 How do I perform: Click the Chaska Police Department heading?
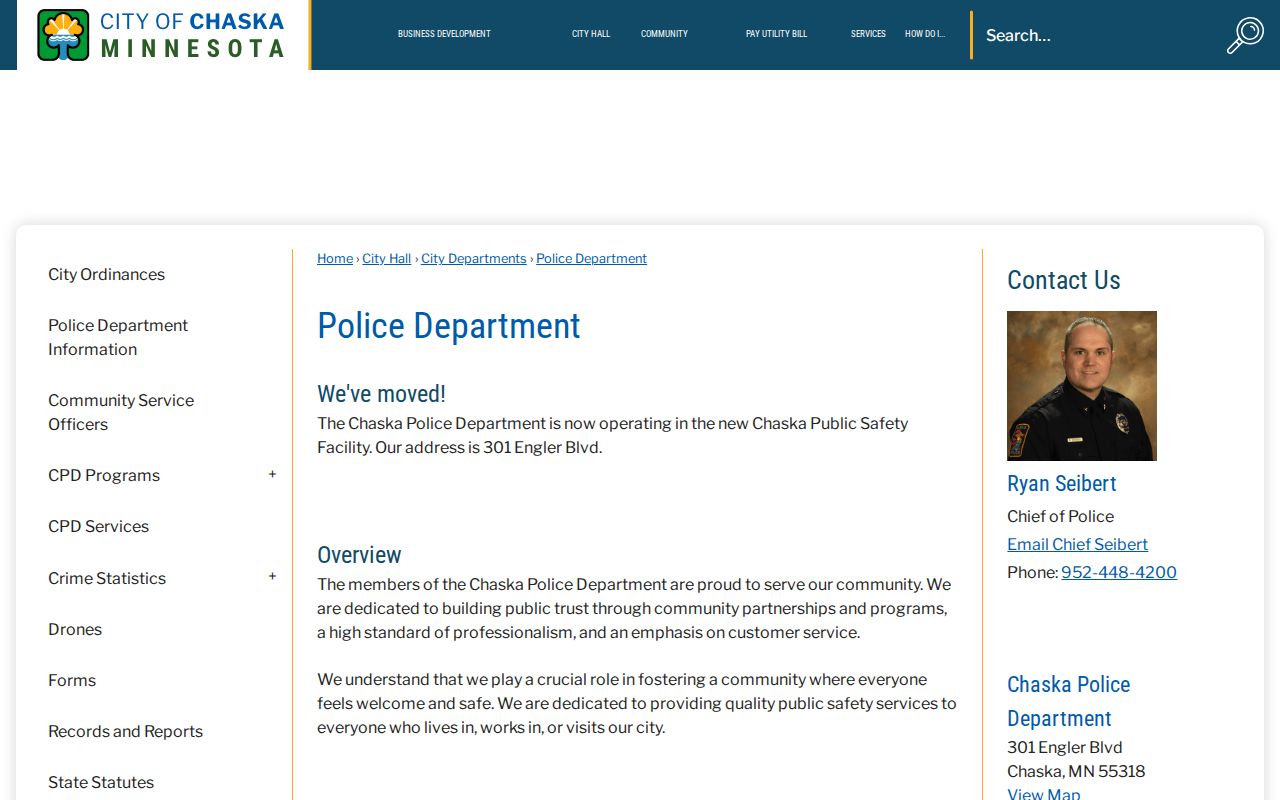tap(1069, 701)
